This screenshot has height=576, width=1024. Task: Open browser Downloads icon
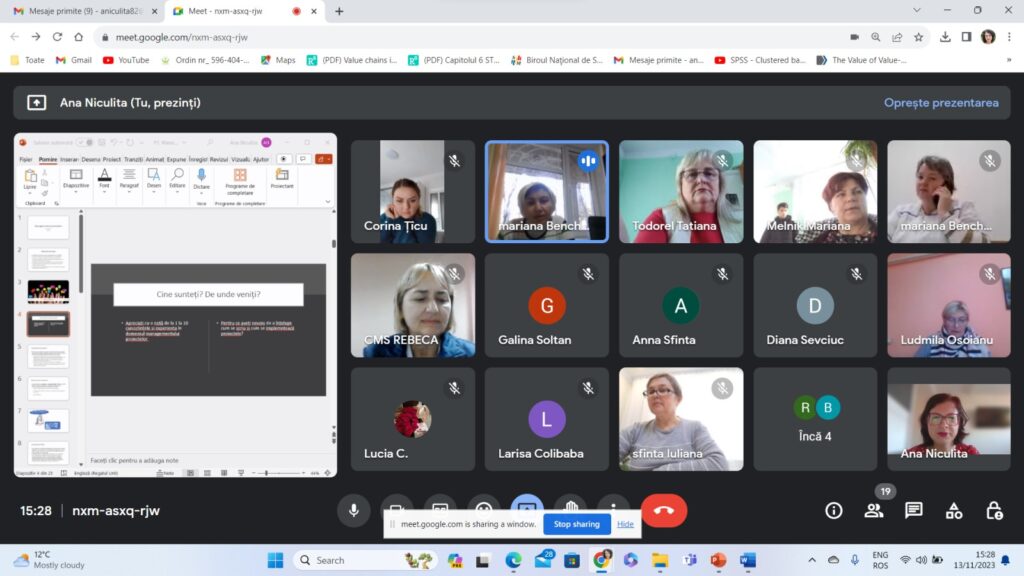click(x=945, y=37)
